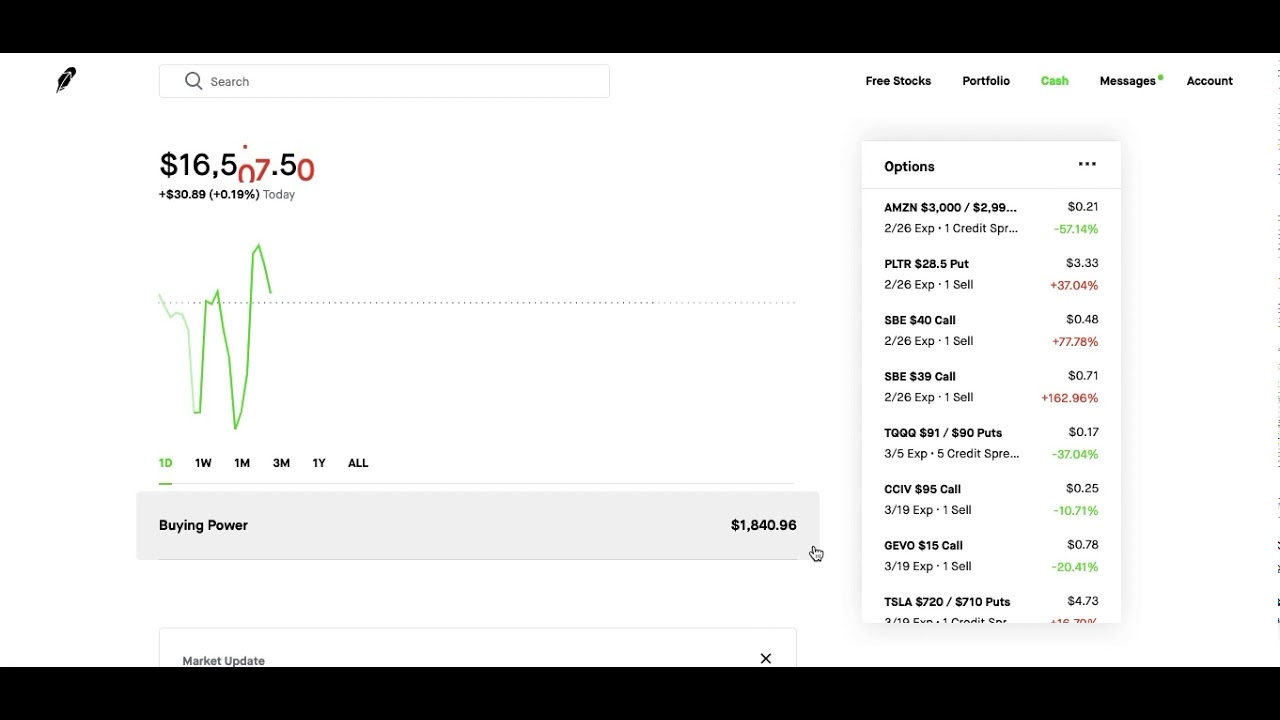
Task: Close the Market Update card
Action: 766,658
